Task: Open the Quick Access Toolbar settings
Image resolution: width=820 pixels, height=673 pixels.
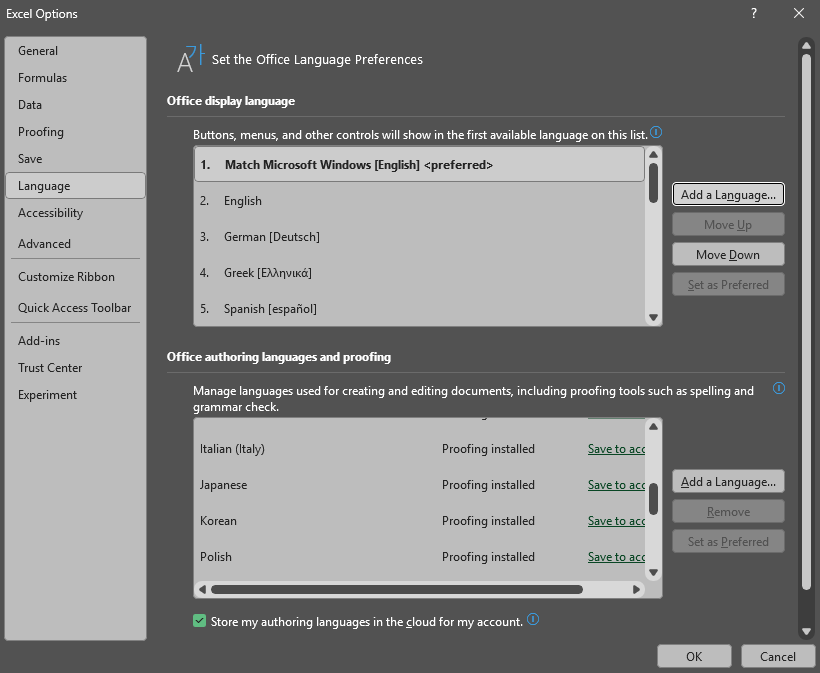Action: 75,307
